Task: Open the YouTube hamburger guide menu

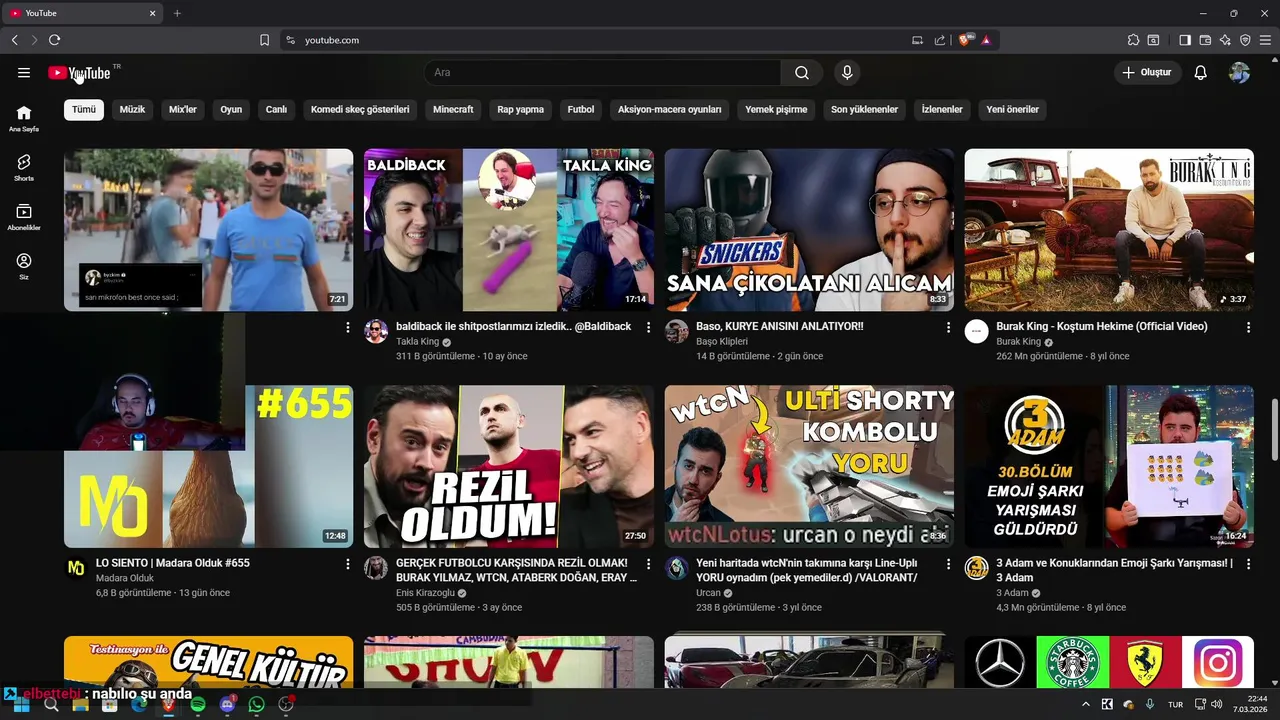Action: (x=24, y=73)
